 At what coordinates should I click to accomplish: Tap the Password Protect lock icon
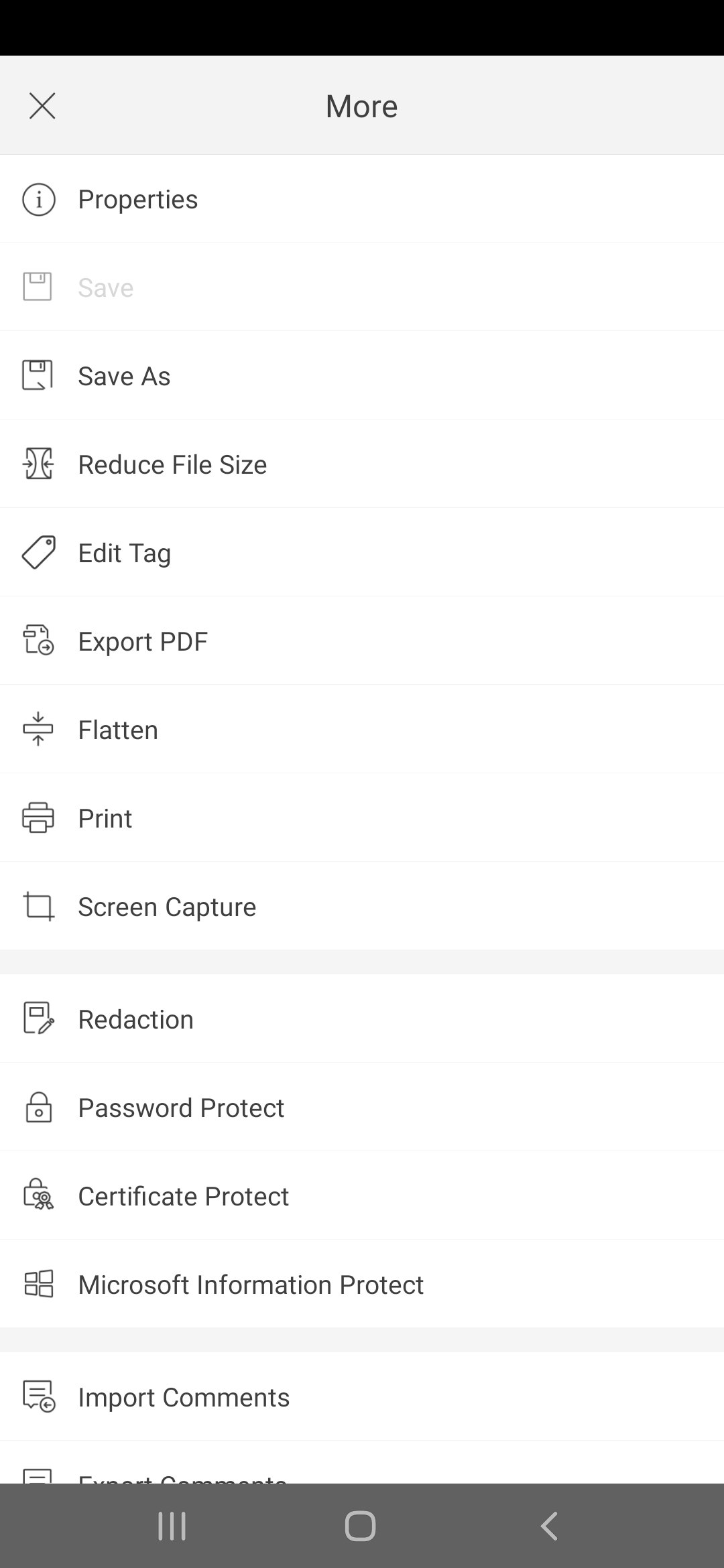click(38, 1107)
